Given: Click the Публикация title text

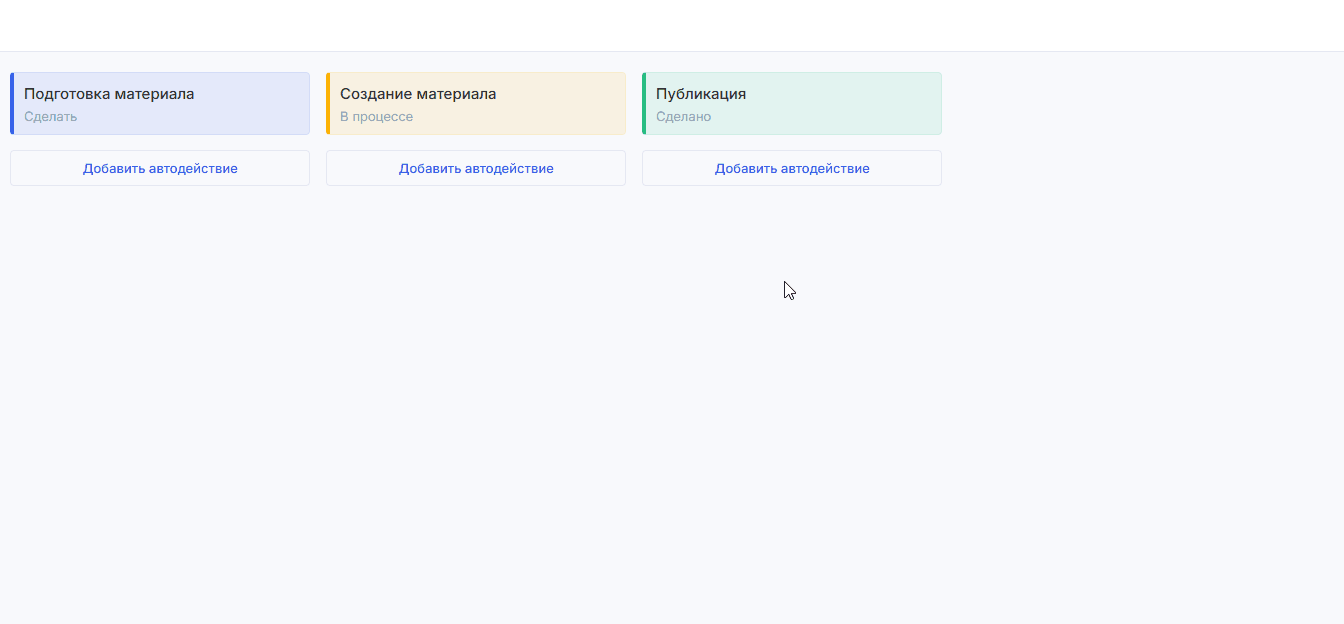Looking at the screenshot, I should (701, 94).
